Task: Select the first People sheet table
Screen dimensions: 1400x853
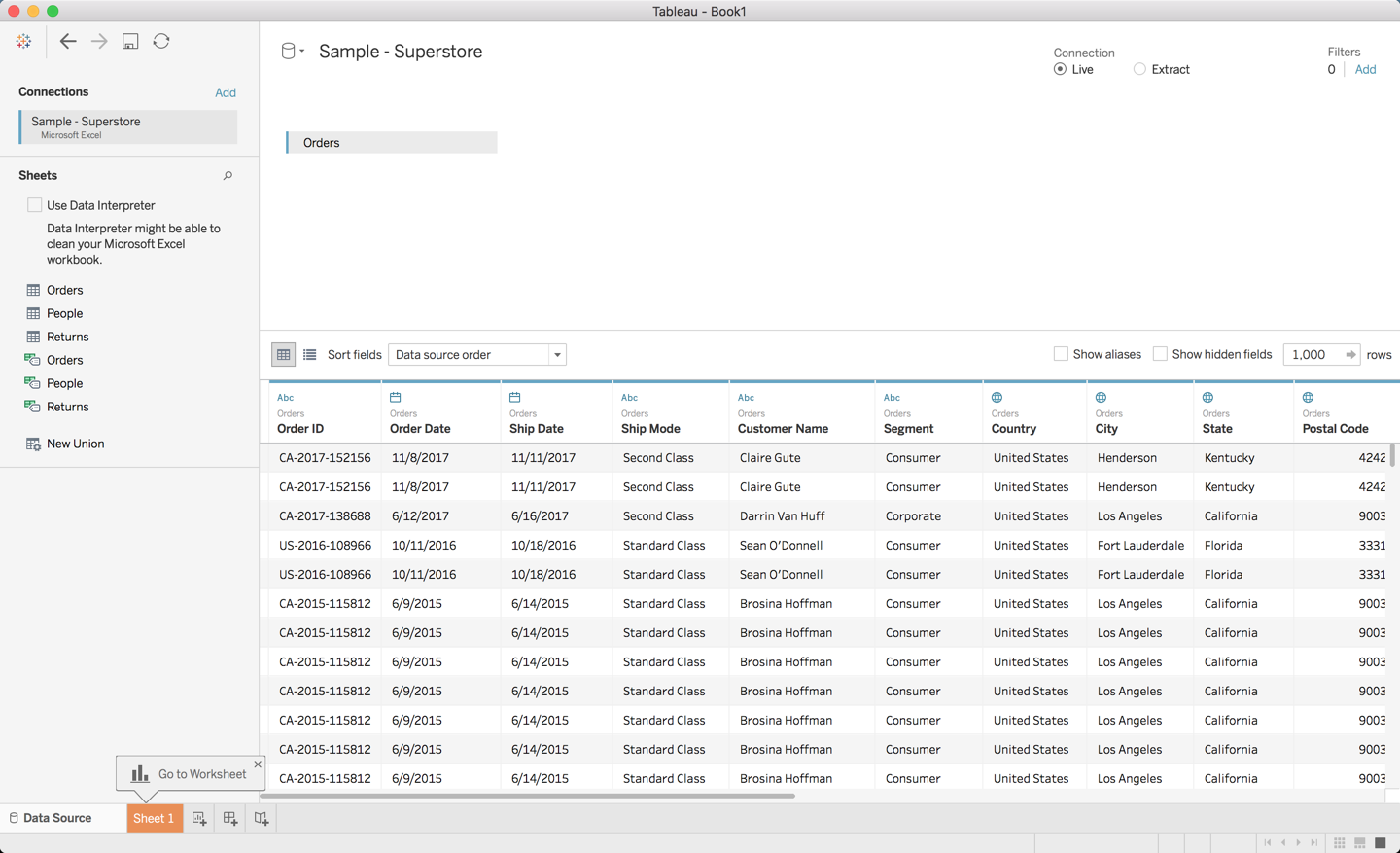Action: [x=55, y=313]
